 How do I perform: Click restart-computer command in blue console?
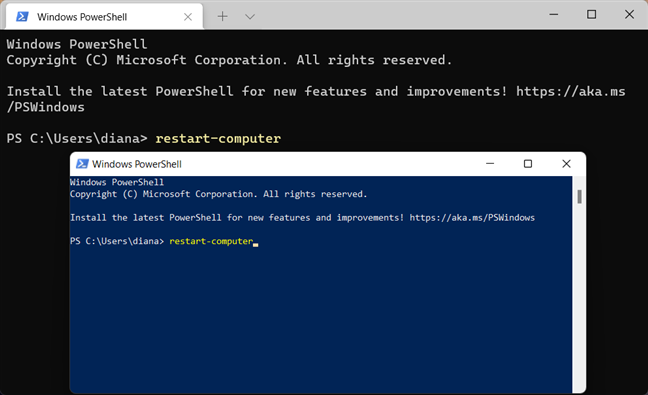211,241
